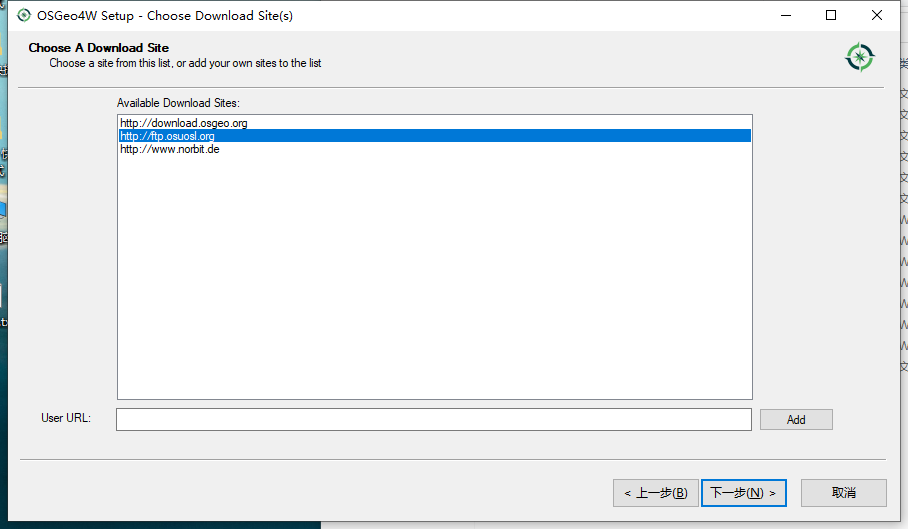908x529 pixels.
Task: Click the Add button
Action: click(x=796, y=420)
